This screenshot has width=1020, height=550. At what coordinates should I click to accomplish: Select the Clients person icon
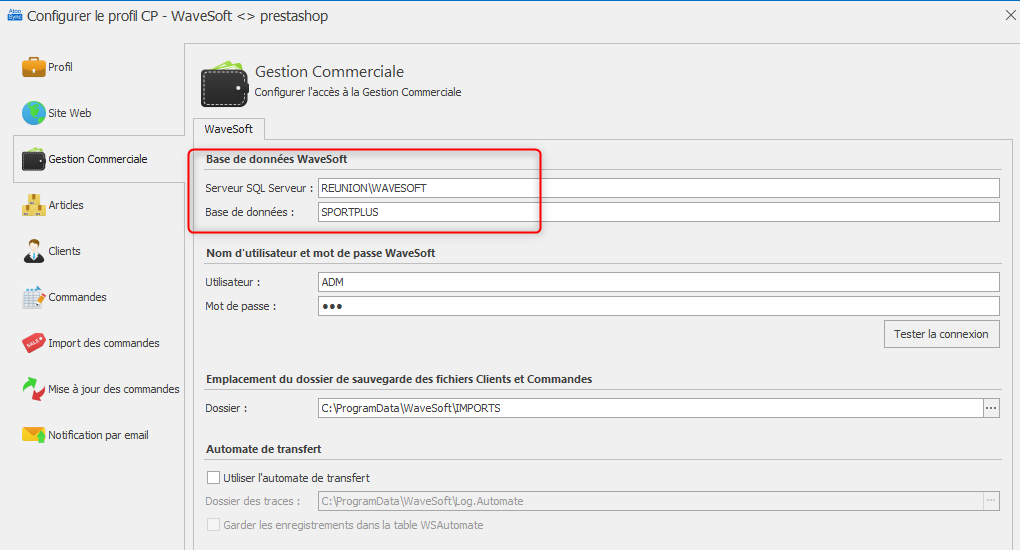coord(33,251)
